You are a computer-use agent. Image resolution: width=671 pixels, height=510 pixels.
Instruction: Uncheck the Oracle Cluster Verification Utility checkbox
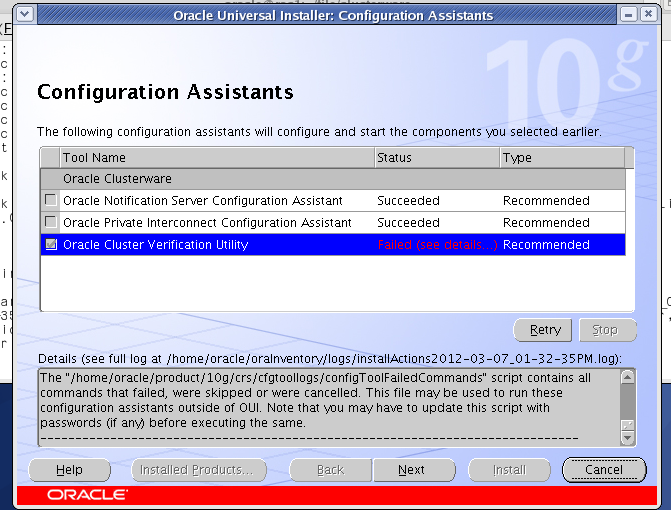coord(50,244)
